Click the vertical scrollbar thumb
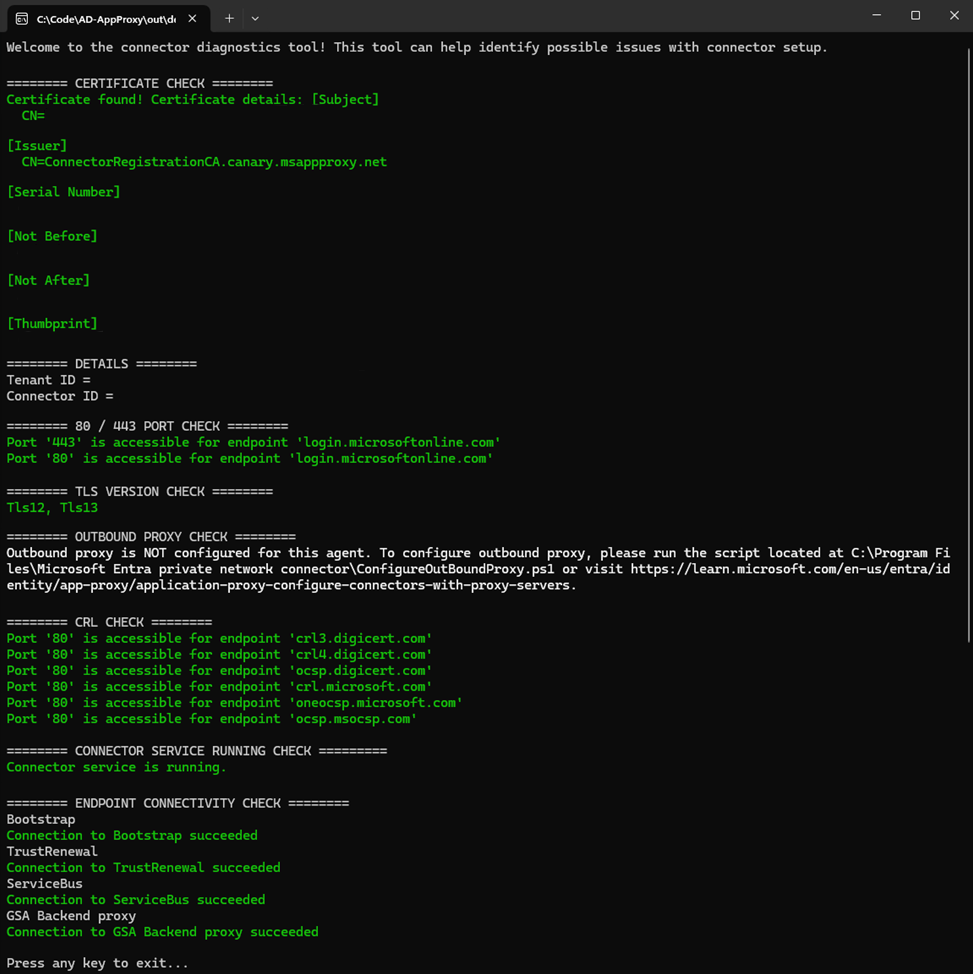973x974 pixels. 969,345
